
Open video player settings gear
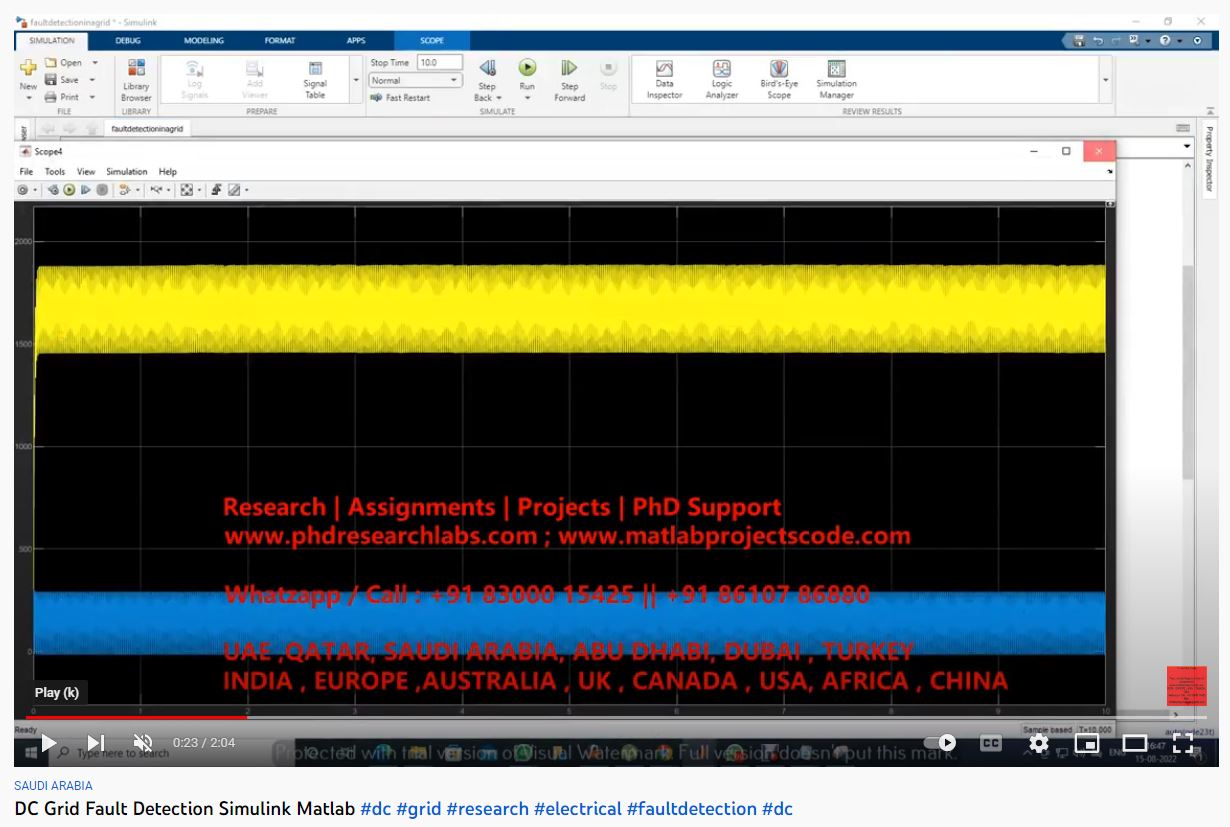pyautogui.click(x=1039, y=743)
